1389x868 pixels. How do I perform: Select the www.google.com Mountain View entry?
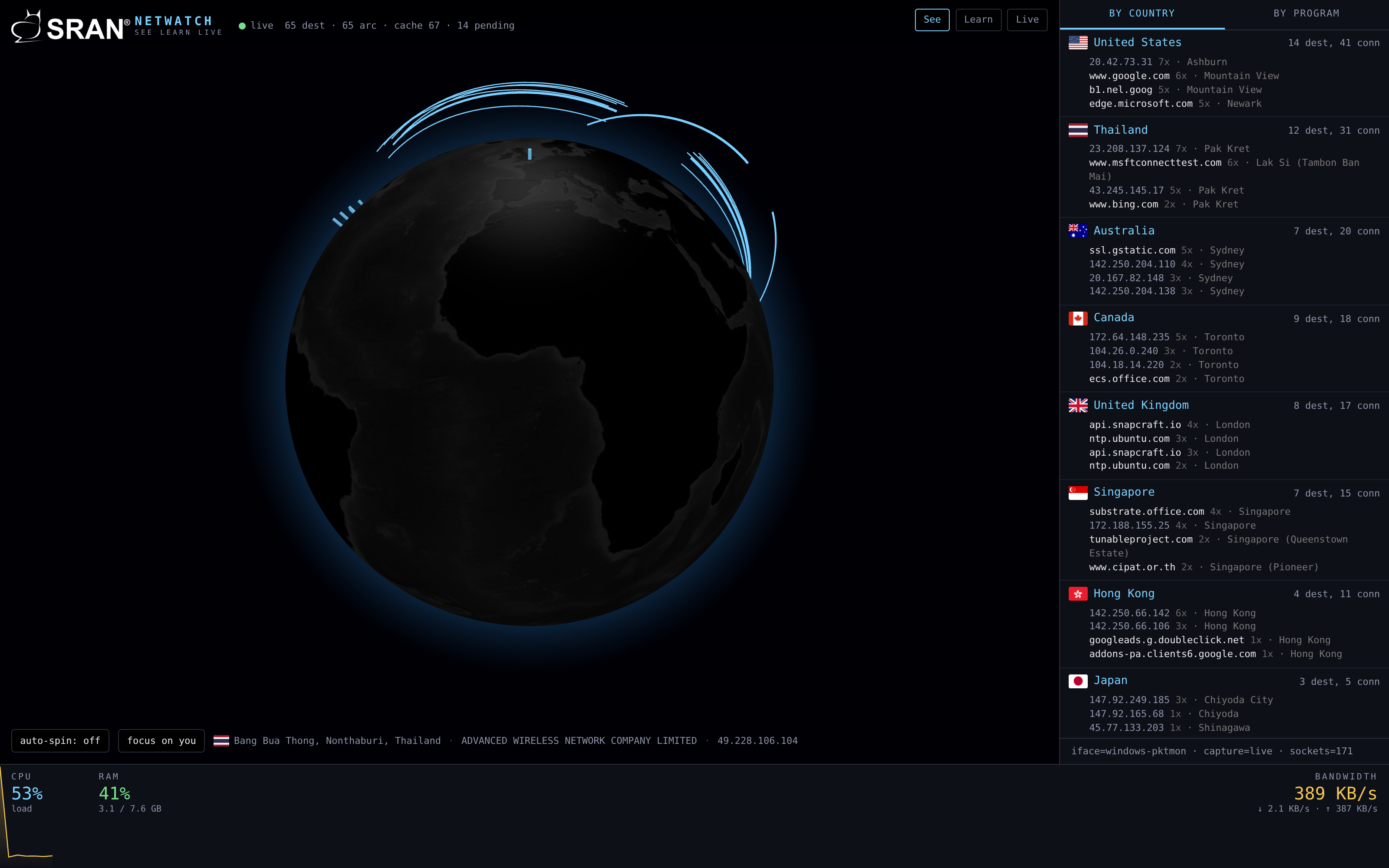(x=1184, y=76)
